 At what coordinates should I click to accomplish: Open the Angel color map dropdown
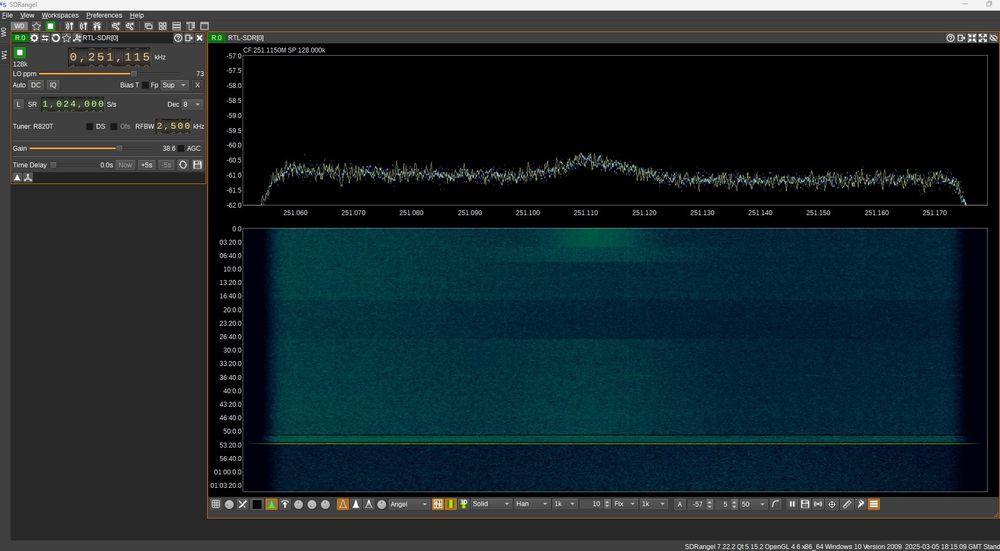click(x=409, y=504)
